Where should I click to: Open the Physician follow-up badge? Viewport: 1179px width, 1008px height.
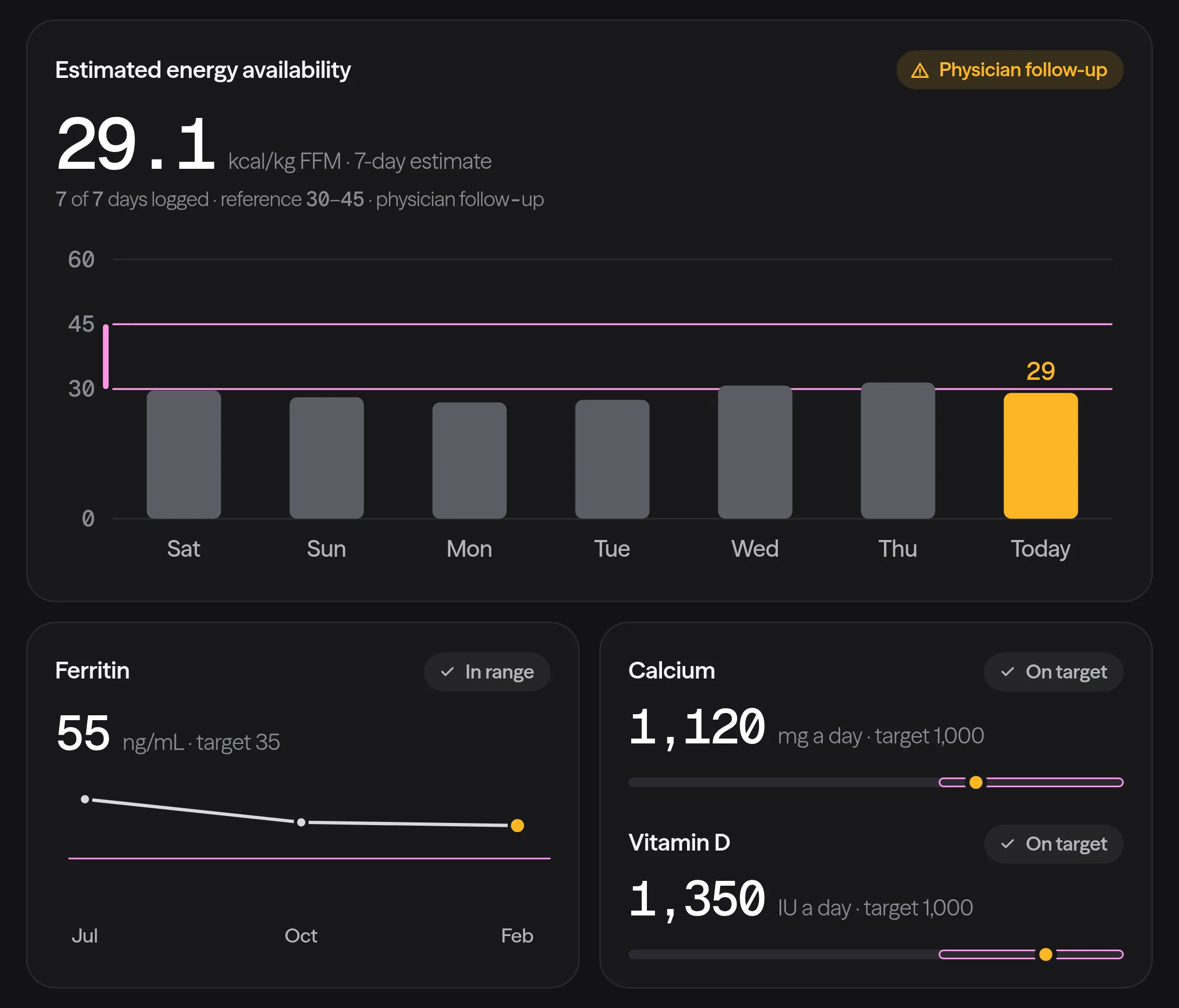tap(1010, 70)
